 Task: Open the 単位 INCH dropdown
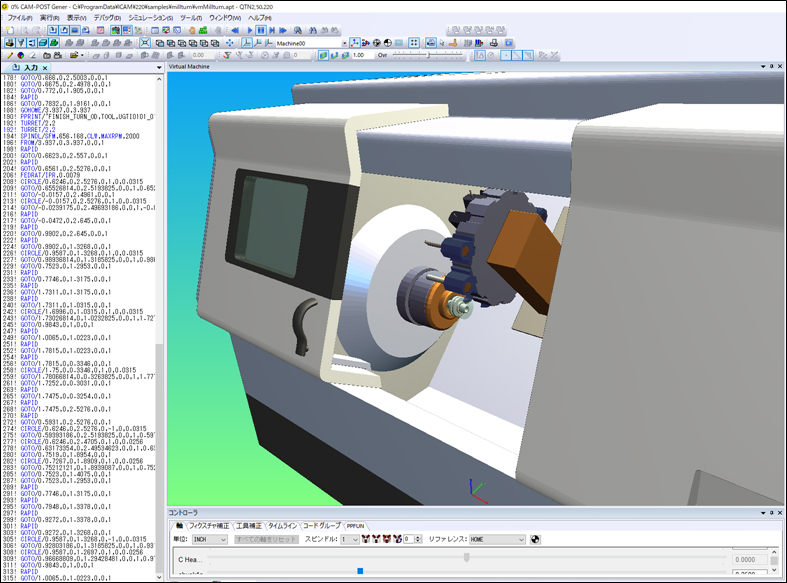[210, 539]
